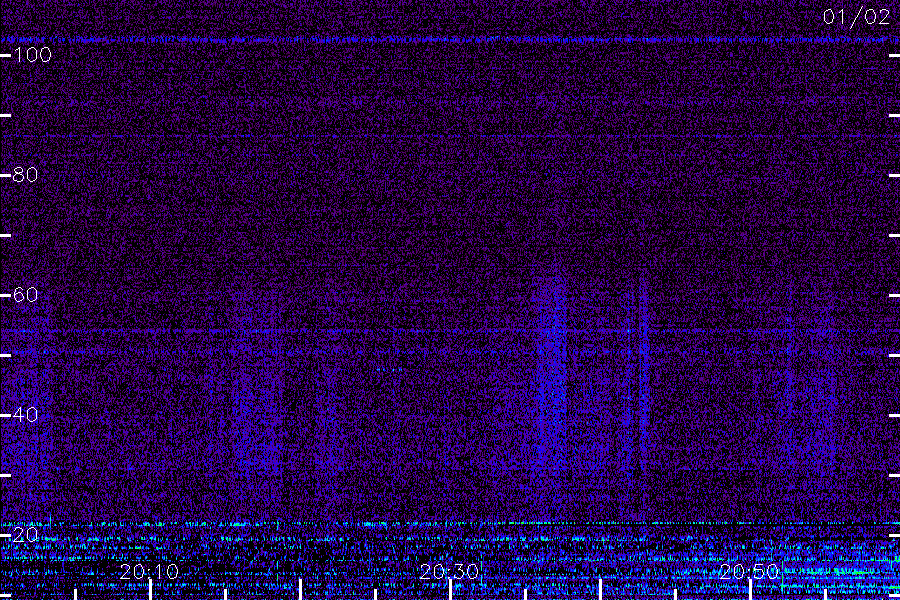The width and height of the screenshot is (900, 600).
Task: Click the 01/02 date stamp
Action: point(856,17)
